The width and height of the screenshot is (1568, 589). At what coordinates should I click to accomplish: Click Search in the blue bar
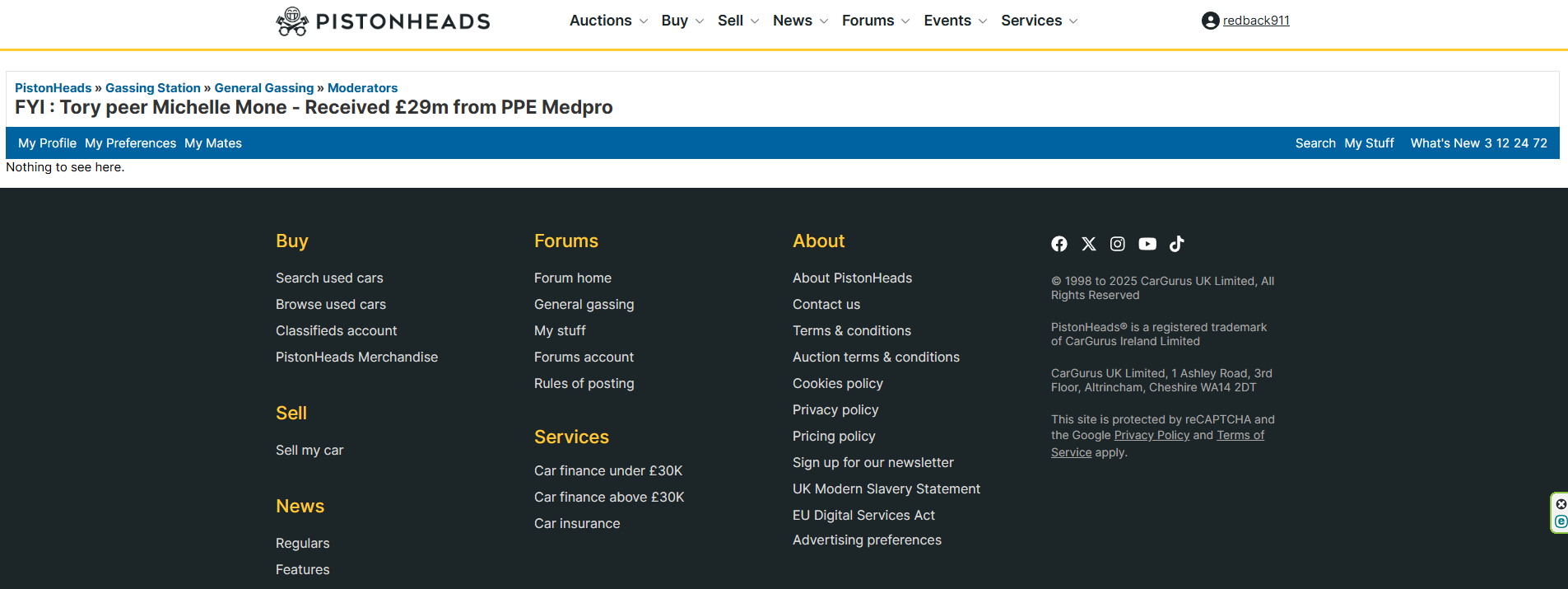pyautogui.click(x=1315, y=143)
